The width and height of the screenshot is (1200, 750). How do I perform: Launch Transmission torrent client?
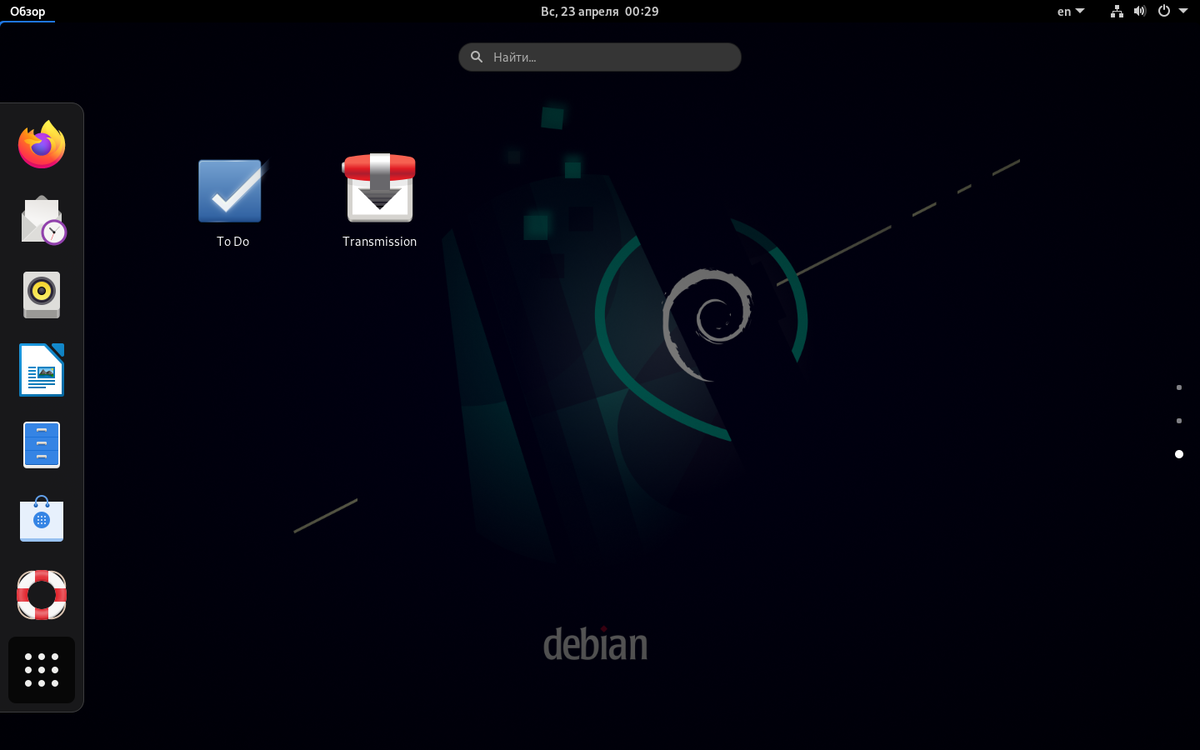(x=380, y=190)
